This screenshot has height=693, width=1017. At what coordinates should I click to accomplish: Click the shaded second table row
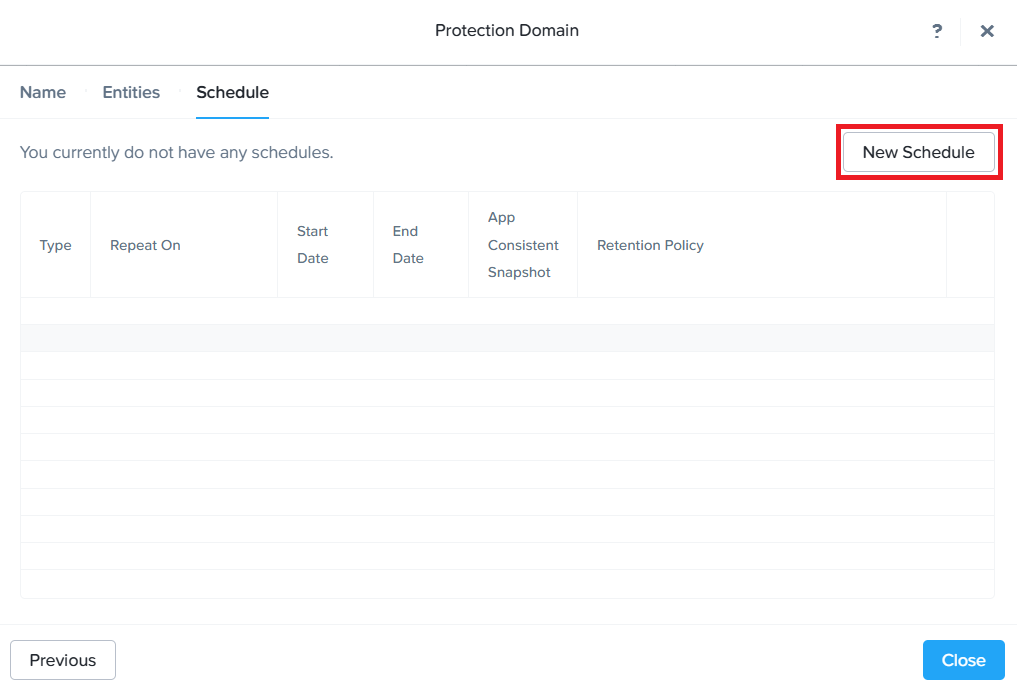click(x=507, y=338)
